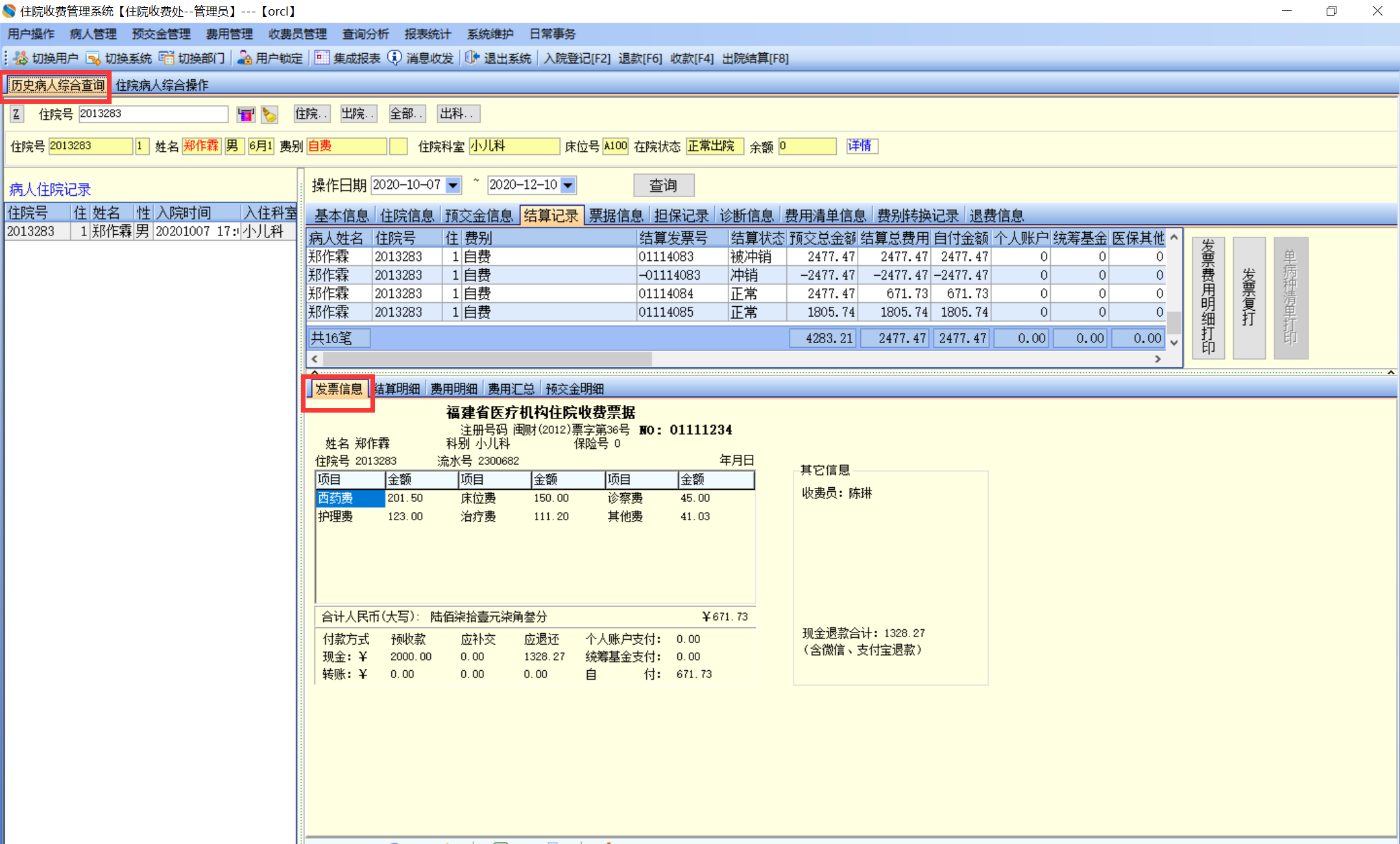Viewport: 1400px width, 844px height.
Task: Switch to the 票据信息 tab
Action: (x=616, y=215)
